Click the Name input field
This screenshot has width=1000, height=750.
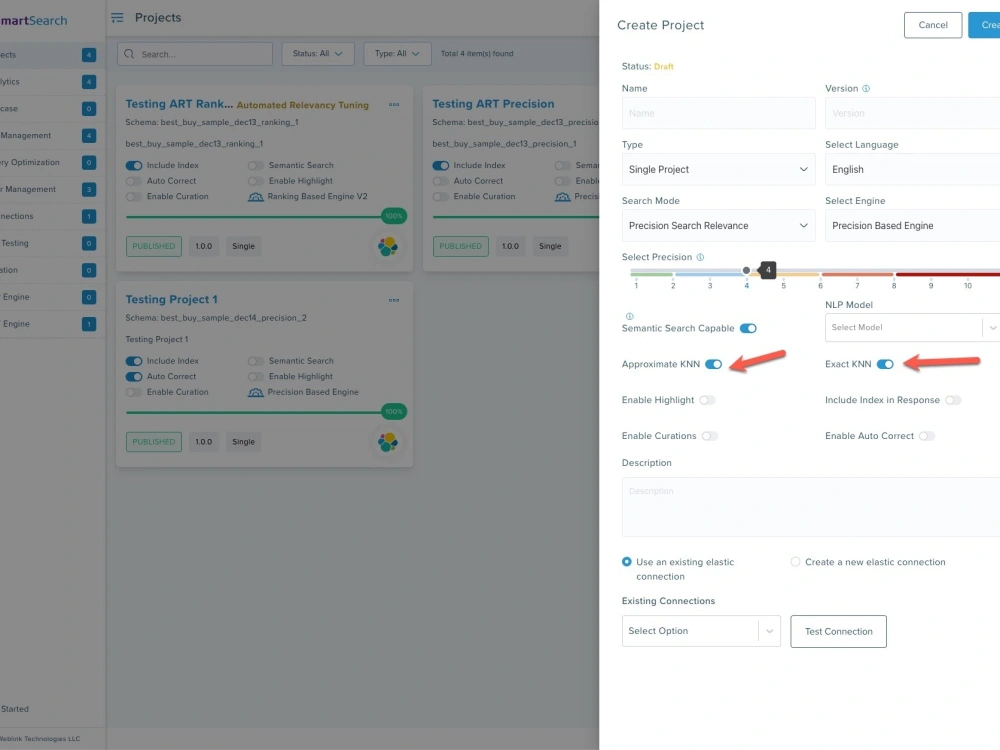pos(718,114)
